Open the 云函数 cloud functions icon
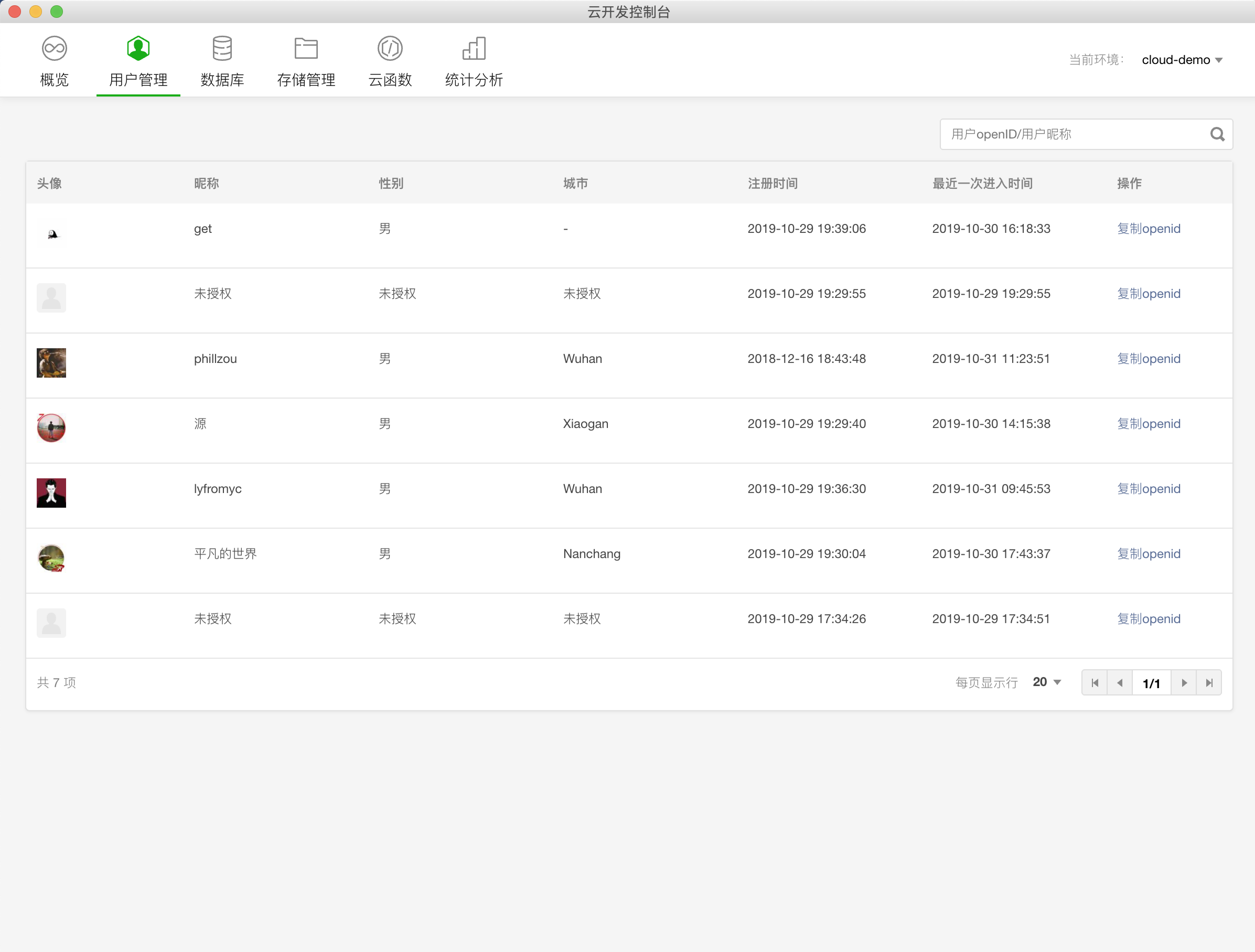The width and height of the screenshot is (1255, 952). pos(390,49)
